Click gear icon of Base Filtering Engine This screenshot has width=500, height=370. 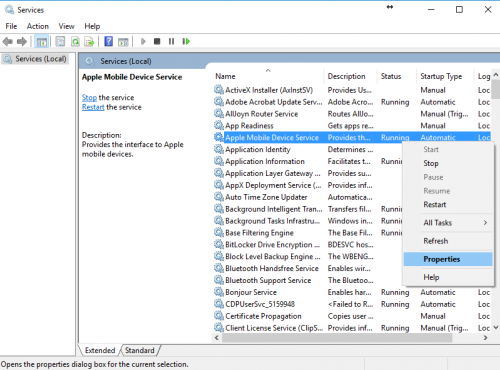(x=219, y=232)
